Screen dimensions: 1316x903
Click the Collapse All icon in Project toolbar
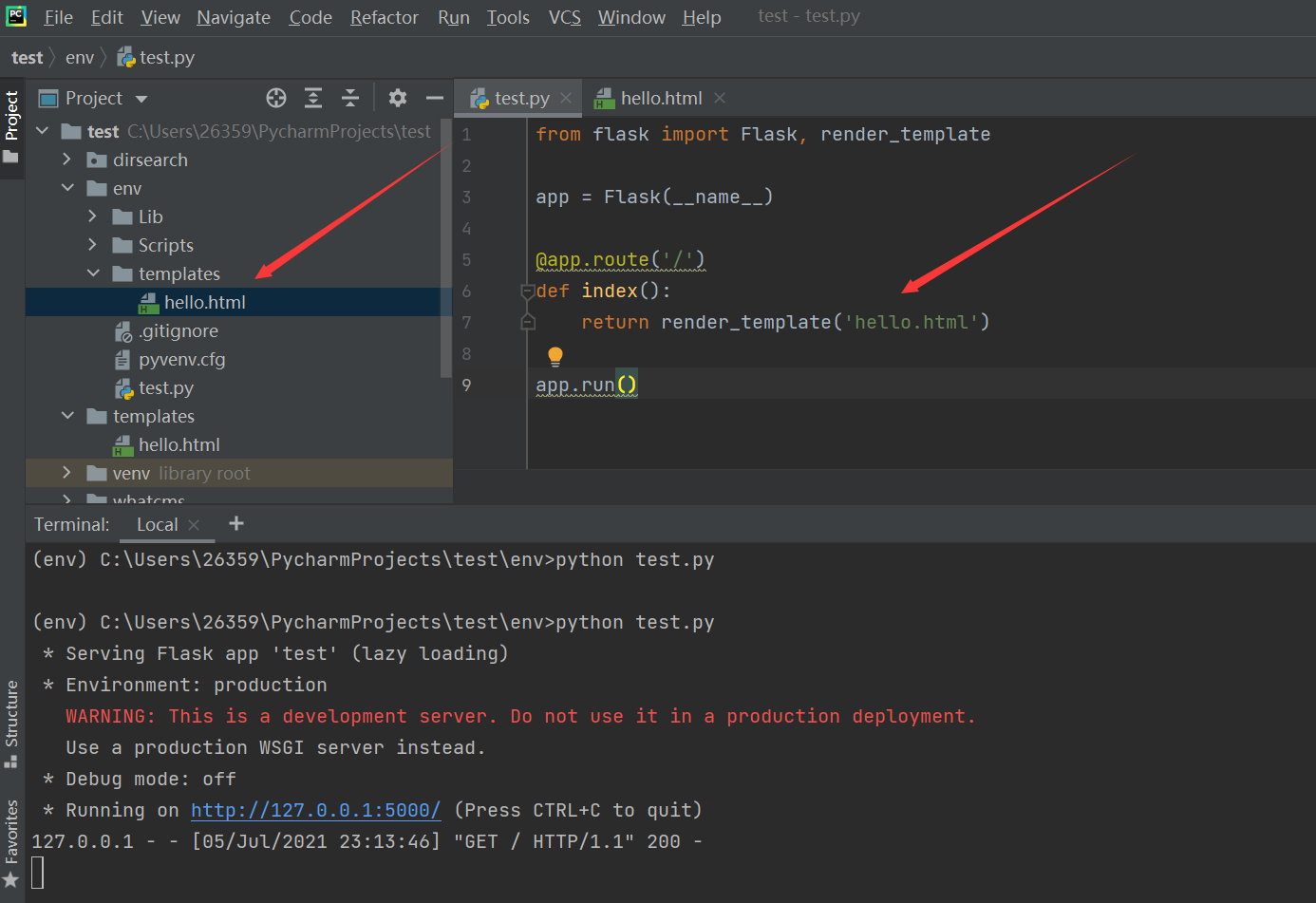click(x=350, y=98)
